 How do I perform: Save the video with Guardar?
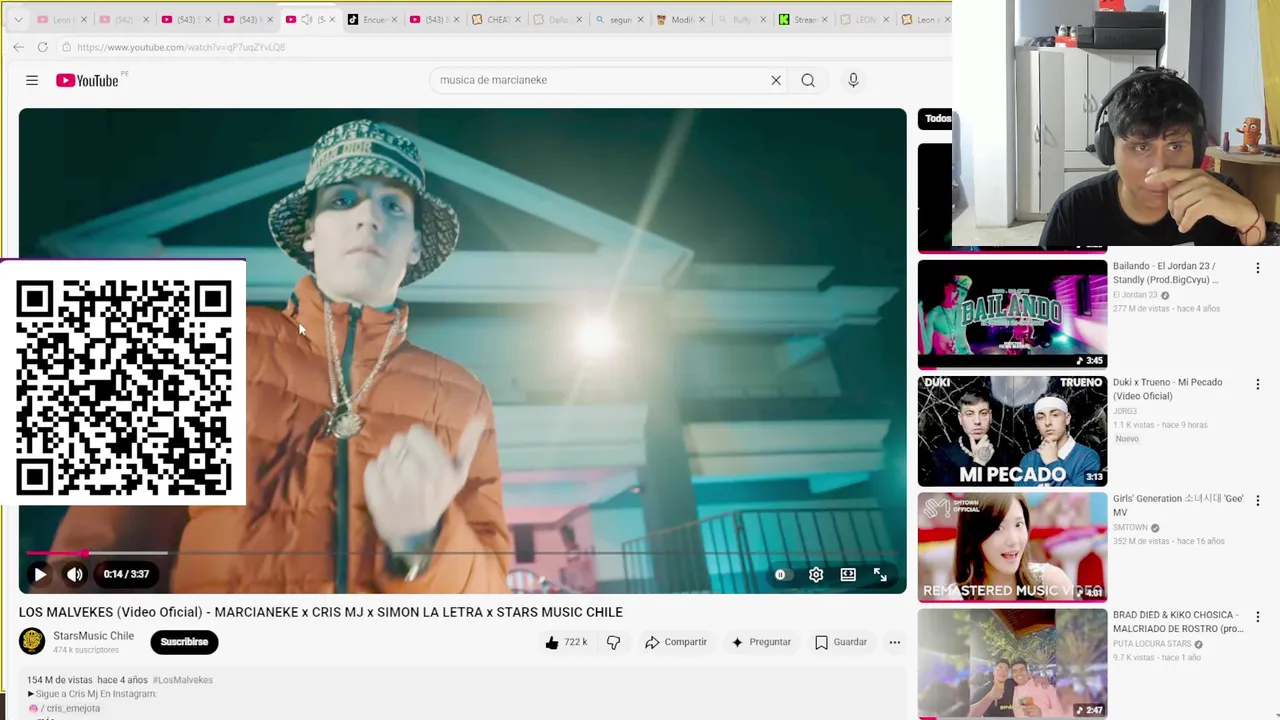click(841, 642)
